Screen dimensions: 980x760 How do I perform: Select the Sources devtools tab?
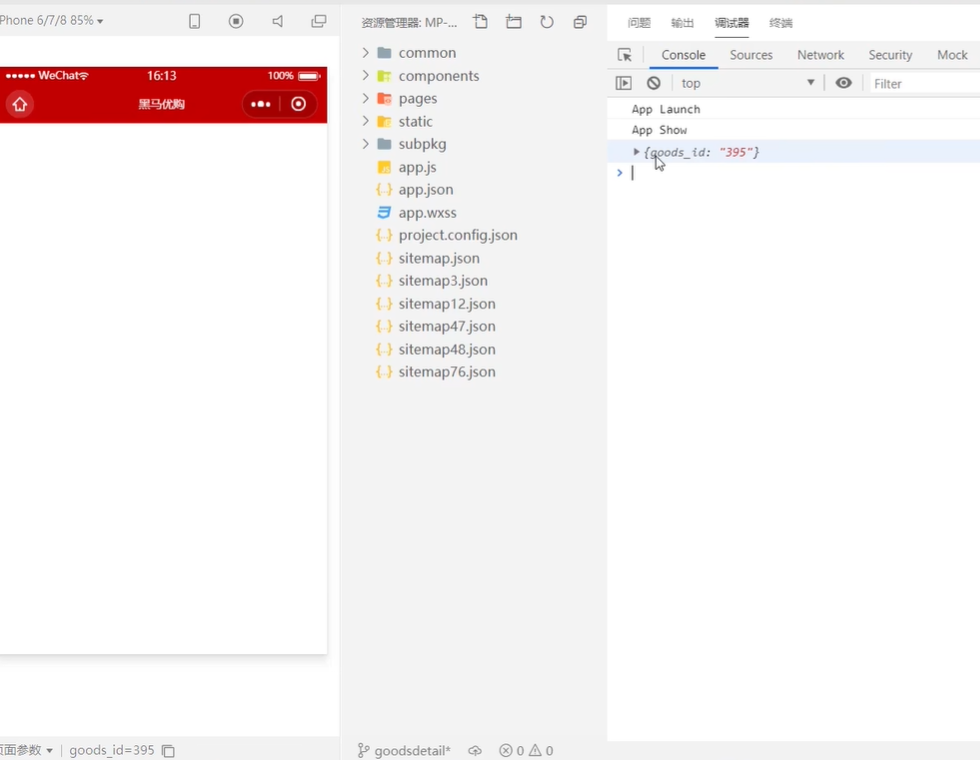click(751, 55)
